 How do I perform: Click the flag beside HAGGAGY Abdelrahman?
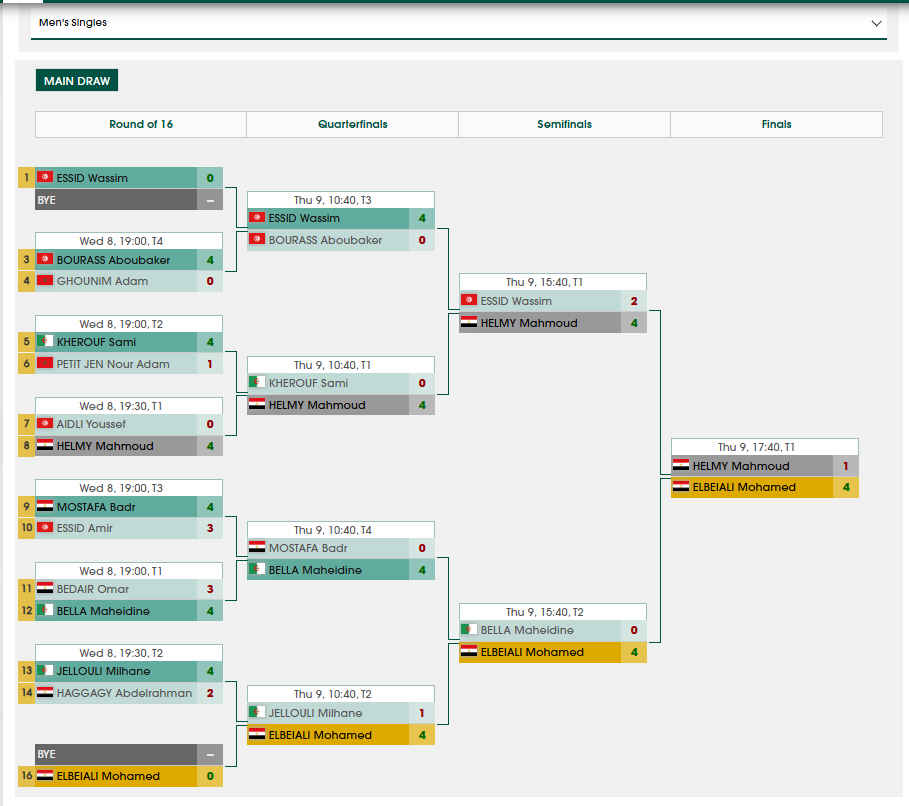45,692
